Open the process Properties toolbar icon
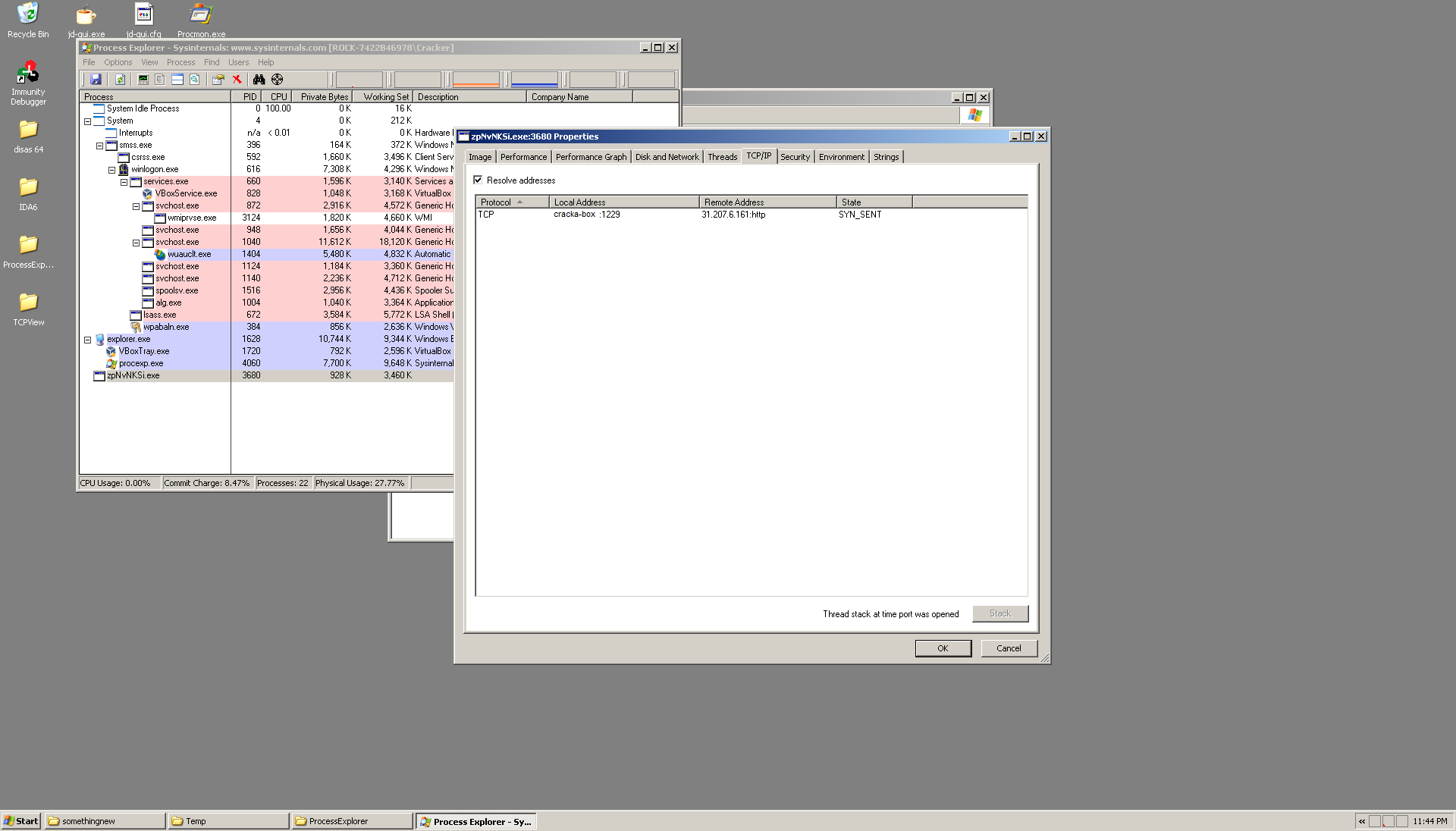The height and width of the screenshot is (831, 1456). [218, 80]
